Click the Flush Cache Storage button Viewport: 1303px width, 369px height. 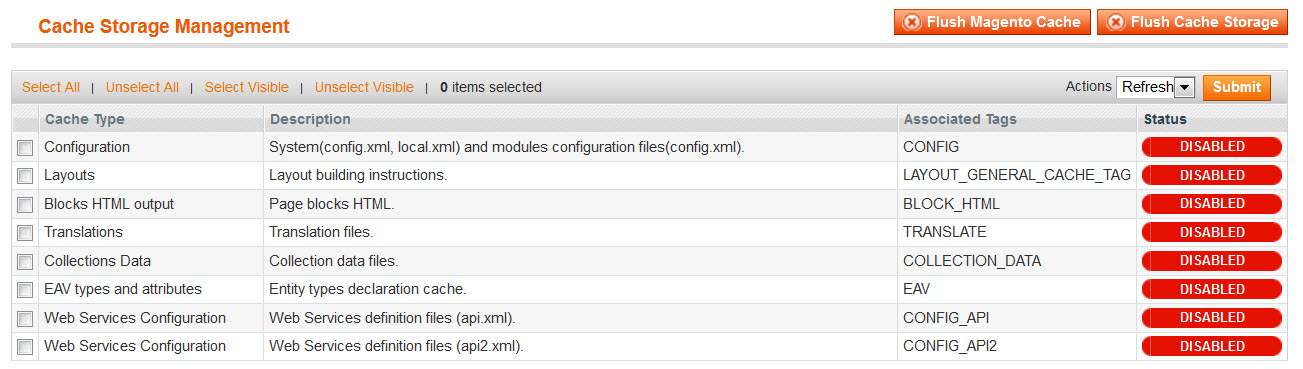coord(1192,22)
